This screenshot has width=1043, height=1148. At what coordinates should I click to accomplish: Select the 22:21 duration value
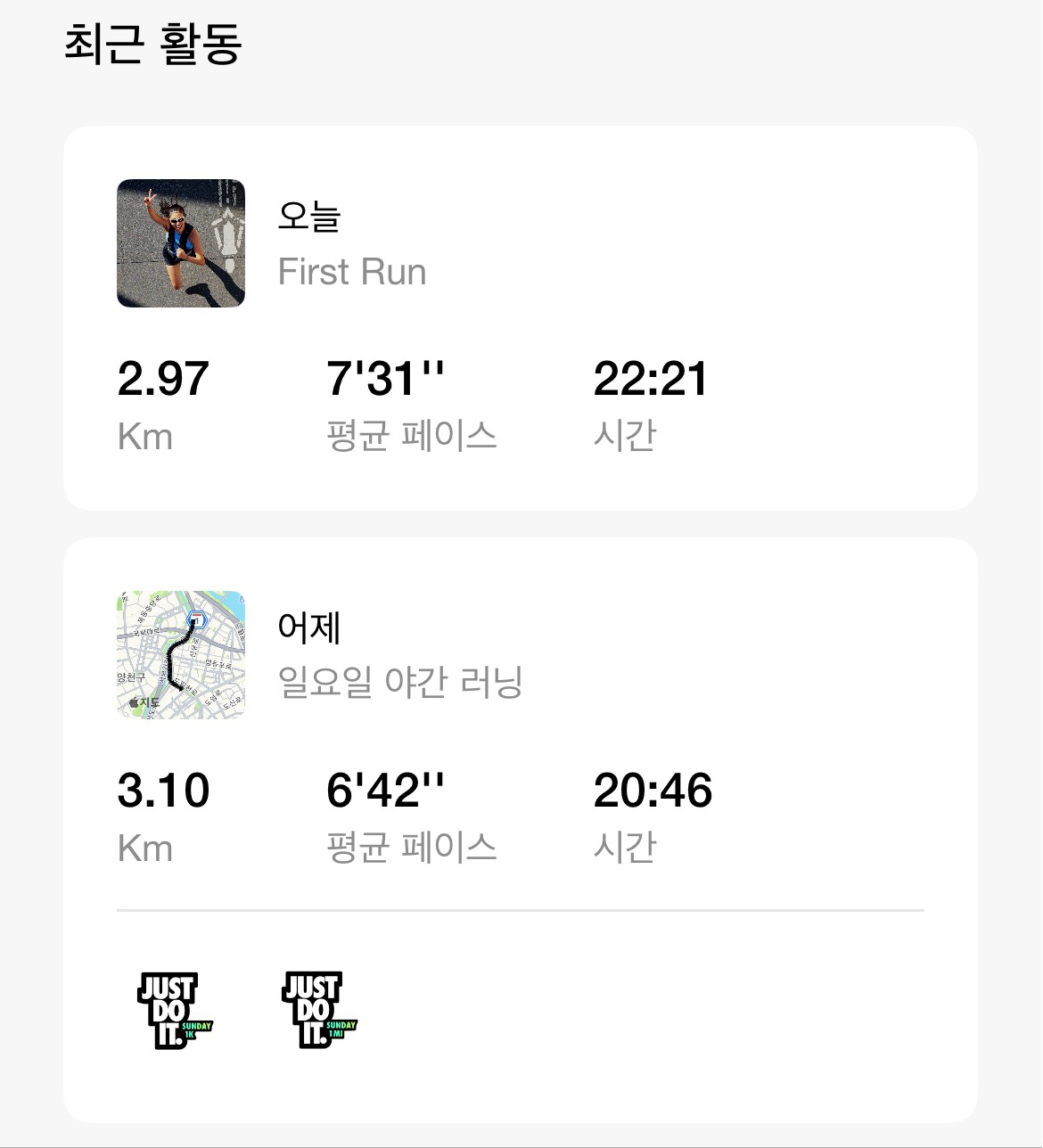pos(651,379)
